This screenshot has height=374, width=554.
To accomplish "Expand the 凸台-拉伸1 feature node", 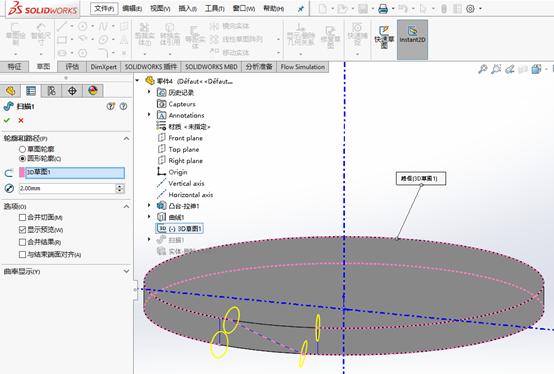I will [x=149, y=205].
